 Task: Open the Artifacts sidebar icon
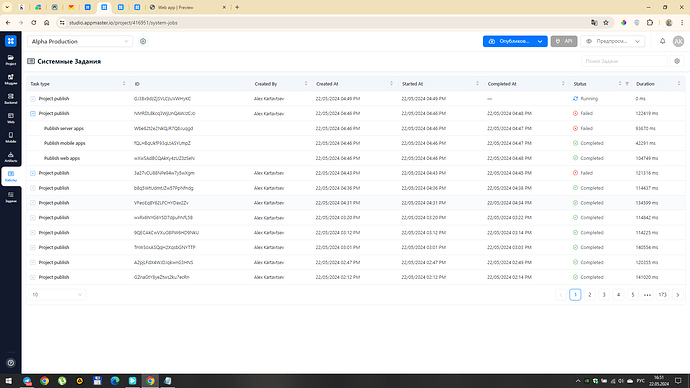(11, 157)
